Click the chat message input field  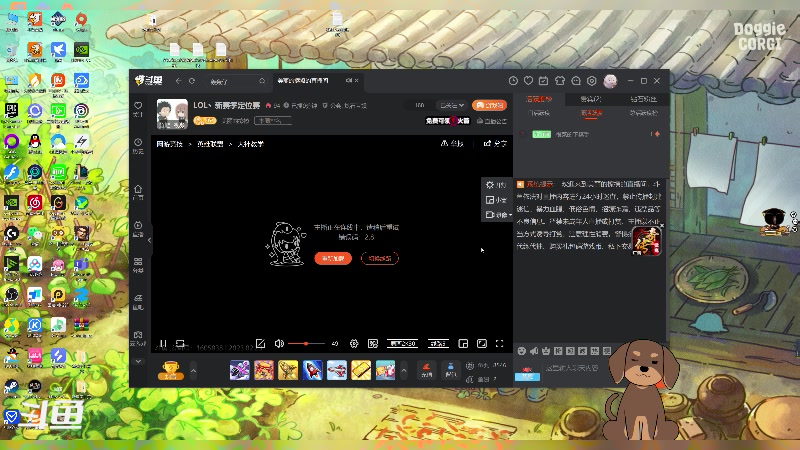click(577, 368)
